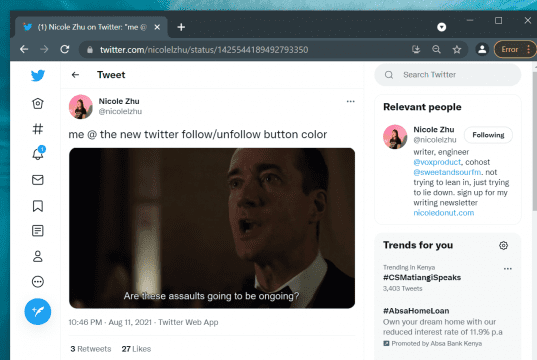Go back using arrow beside Tweet heading
Screen dimensions: 537x360
pyautogui.click(x=75, y=75)
